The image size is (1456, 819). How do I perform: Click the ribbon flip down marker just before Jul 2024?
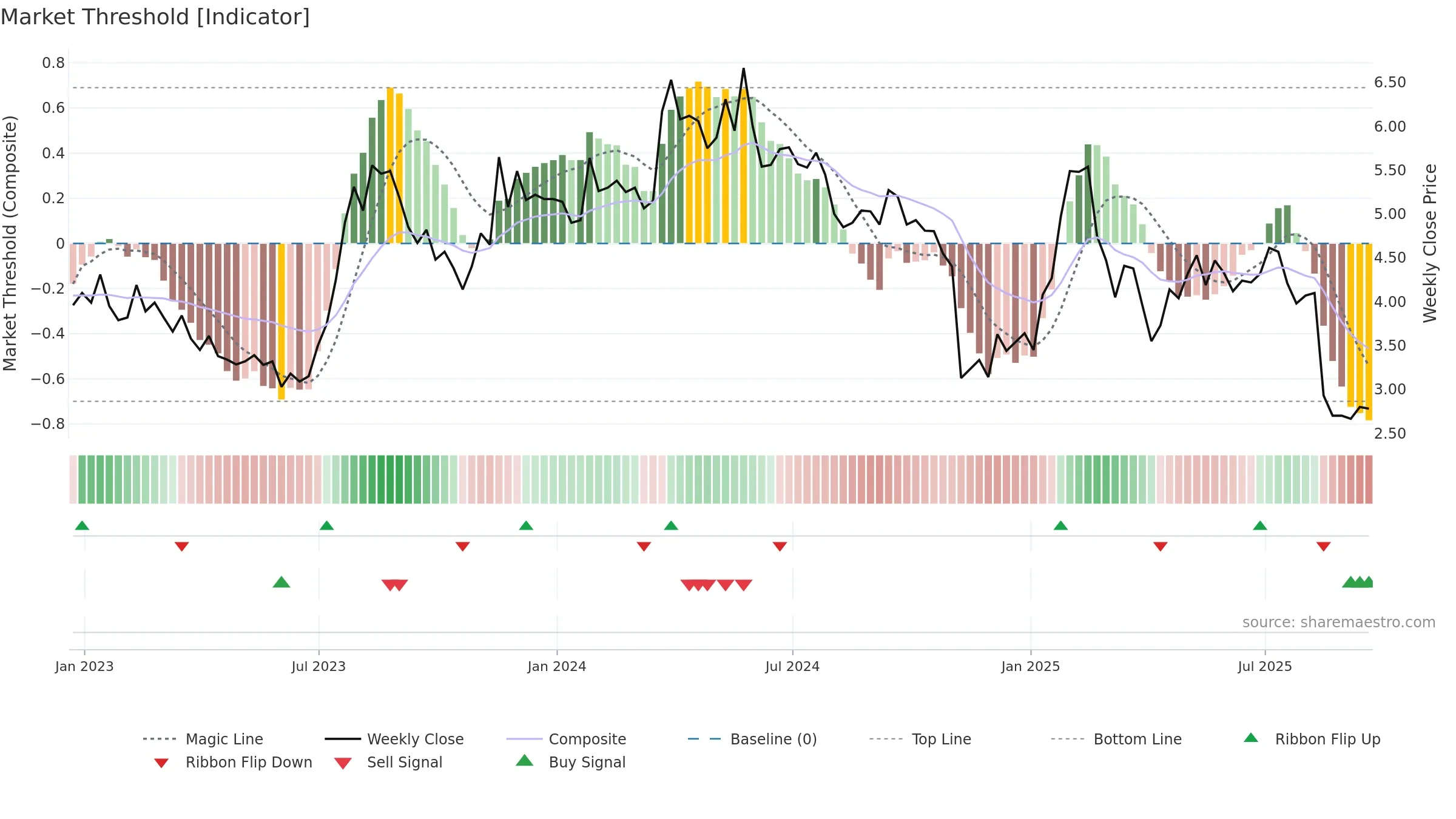click(780, 547)
